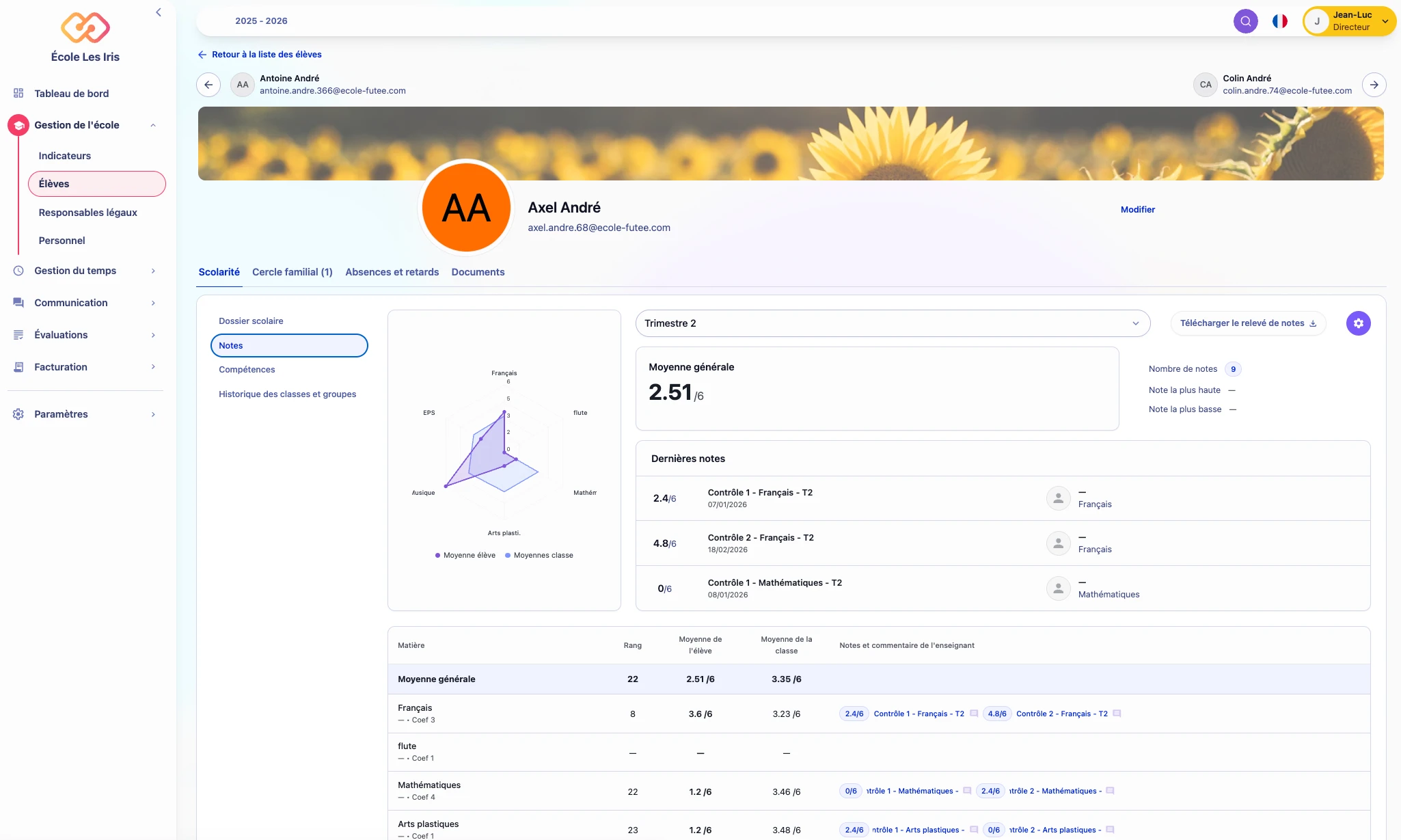Toggle Moyennes classe legend on the radar chart
Viewport: 1401px width, 840px height.
coord(539,555)
